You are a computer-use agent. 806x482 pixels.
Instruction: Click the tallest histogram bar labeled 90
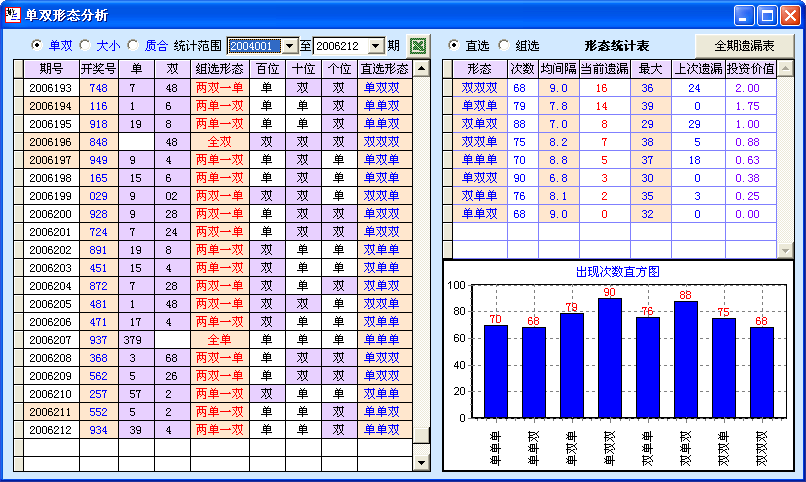(x=609, y=357)
